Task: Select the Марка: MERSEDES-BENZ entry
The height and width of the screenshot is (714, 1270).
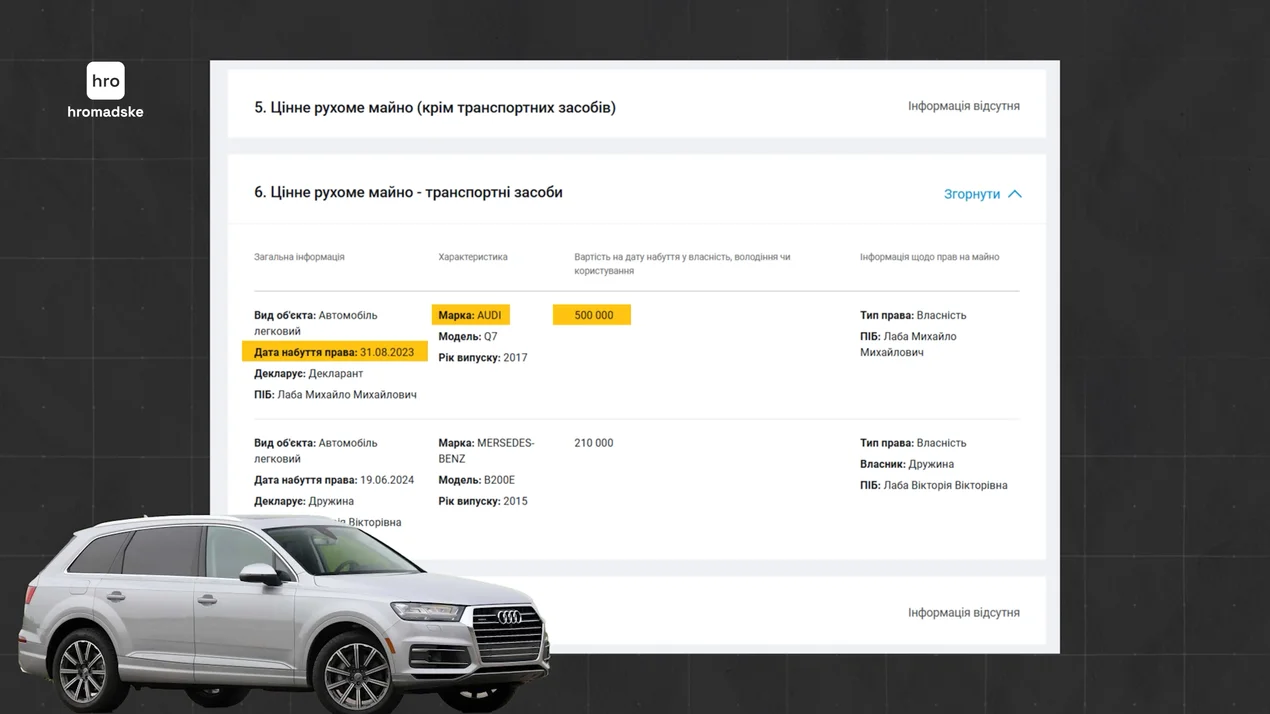Action: pyautogui.click(x=486, y=450)
